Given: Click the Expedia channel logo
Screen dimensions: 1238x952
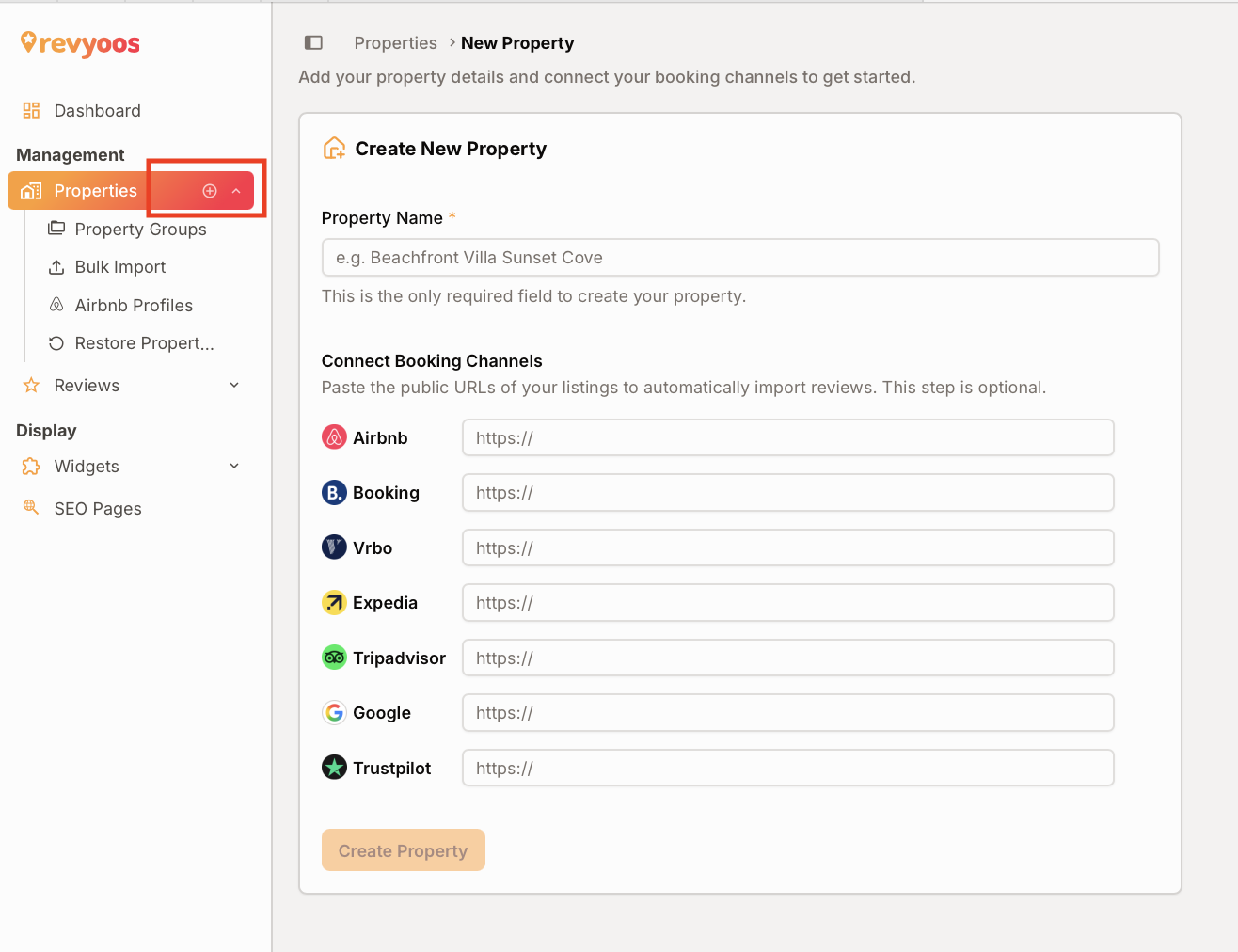Looking at the screenshot, I should [334, 602].
